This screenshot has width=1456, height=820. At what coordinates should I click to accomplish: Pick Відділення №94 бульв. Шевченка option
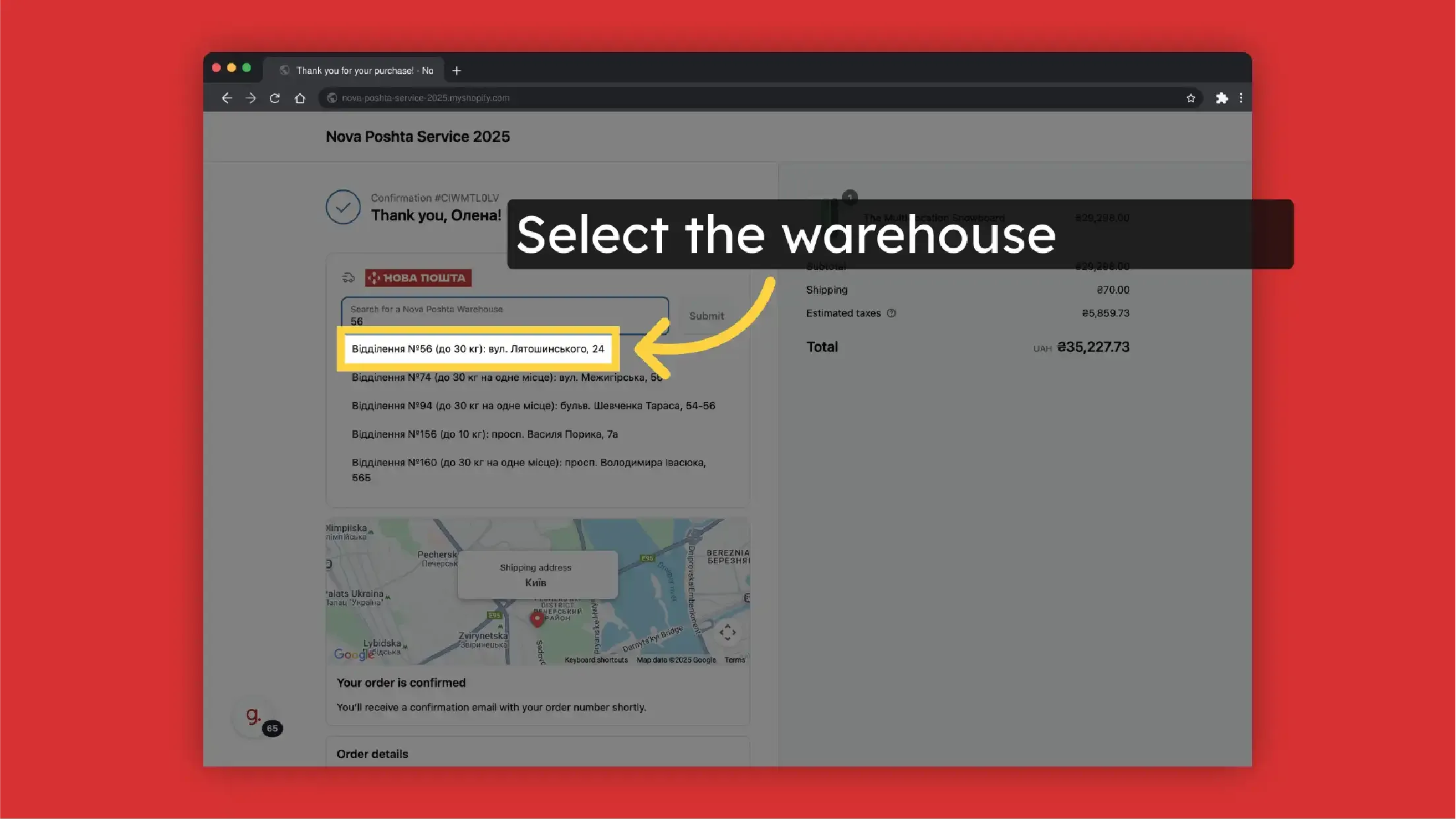coord(533,406)
